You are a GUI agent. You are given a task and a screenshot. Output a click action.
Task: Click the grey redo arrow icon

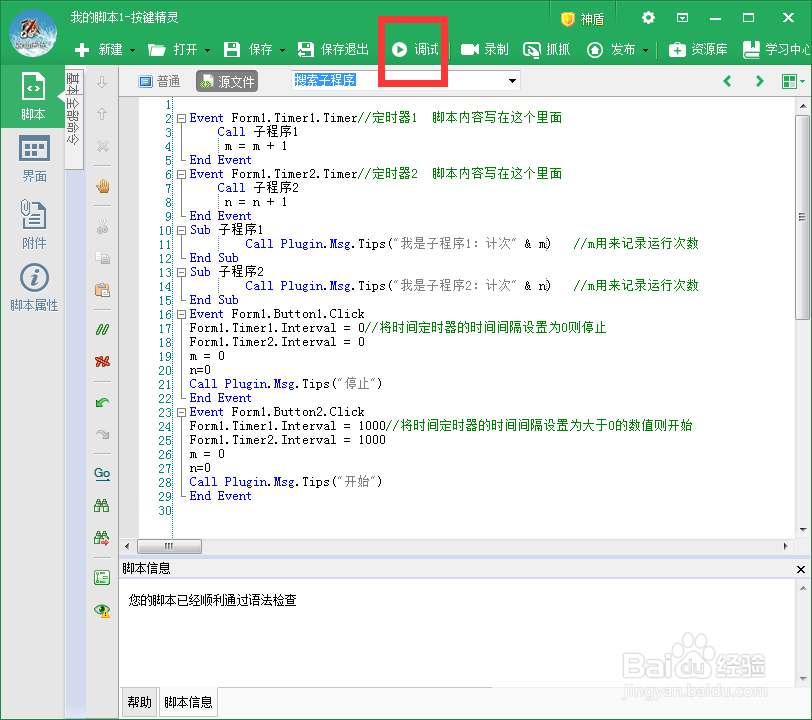click(103, 434)
